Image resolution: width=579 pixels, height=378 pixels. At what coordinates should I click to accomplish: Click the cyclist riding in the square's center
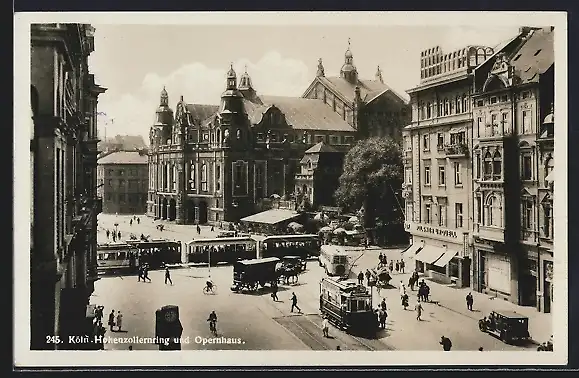209,286
